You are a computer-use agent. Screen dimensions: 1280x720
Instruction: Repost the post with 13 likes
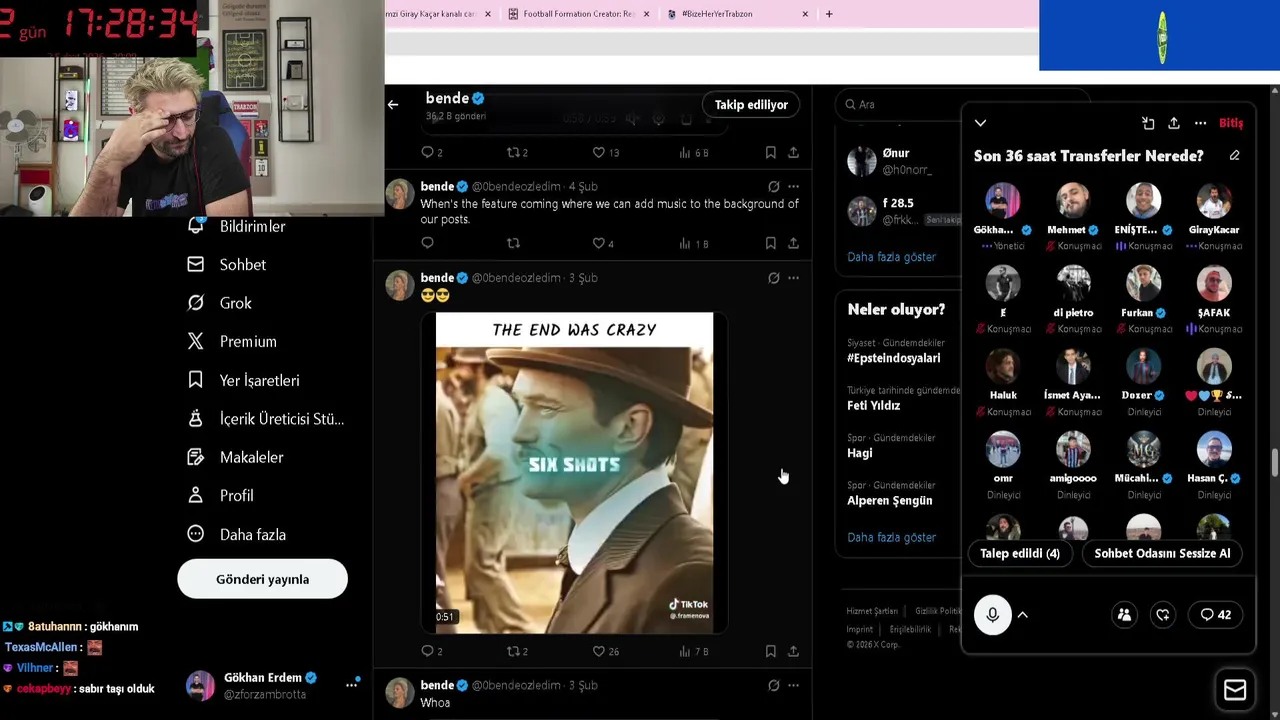click(516, 152)
